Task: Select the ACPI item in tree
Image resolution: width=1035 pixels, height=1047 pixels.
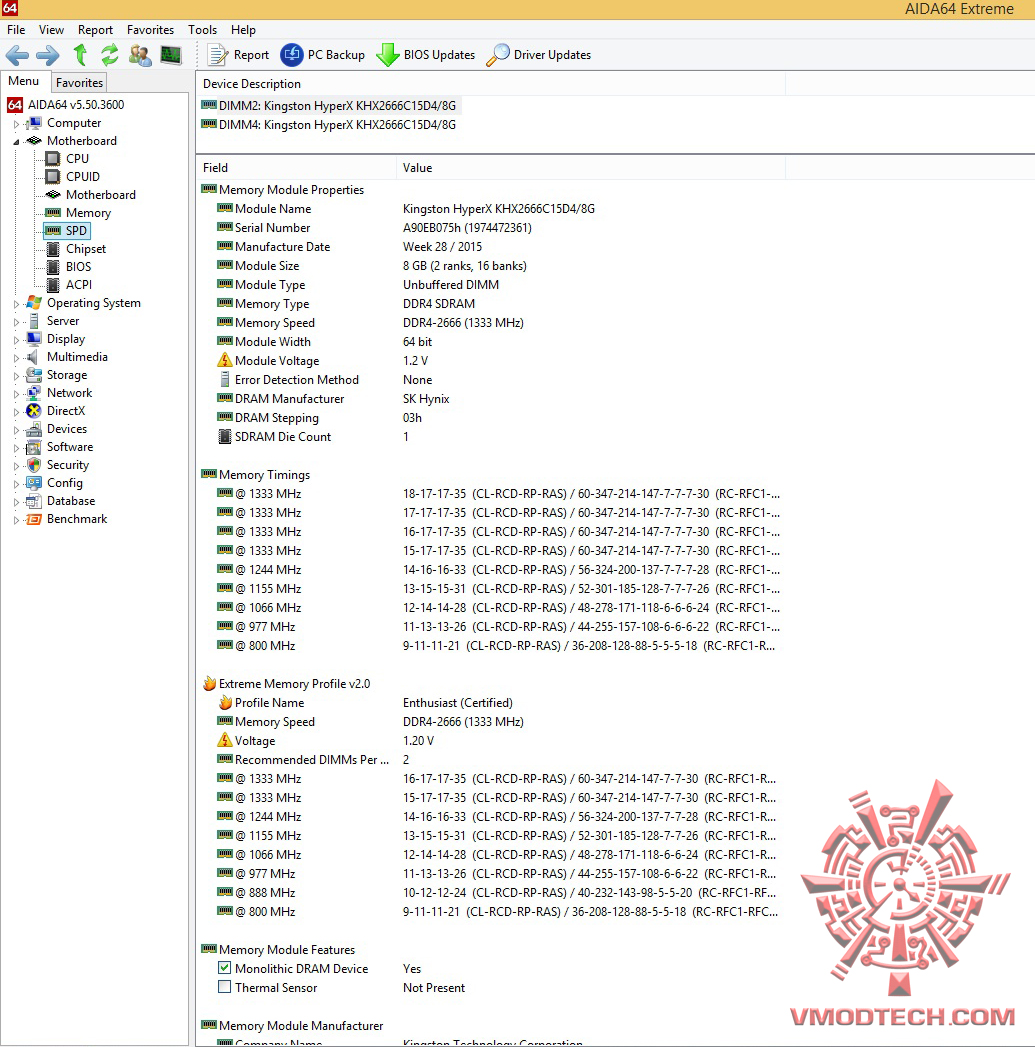Action: pos(68,285)
